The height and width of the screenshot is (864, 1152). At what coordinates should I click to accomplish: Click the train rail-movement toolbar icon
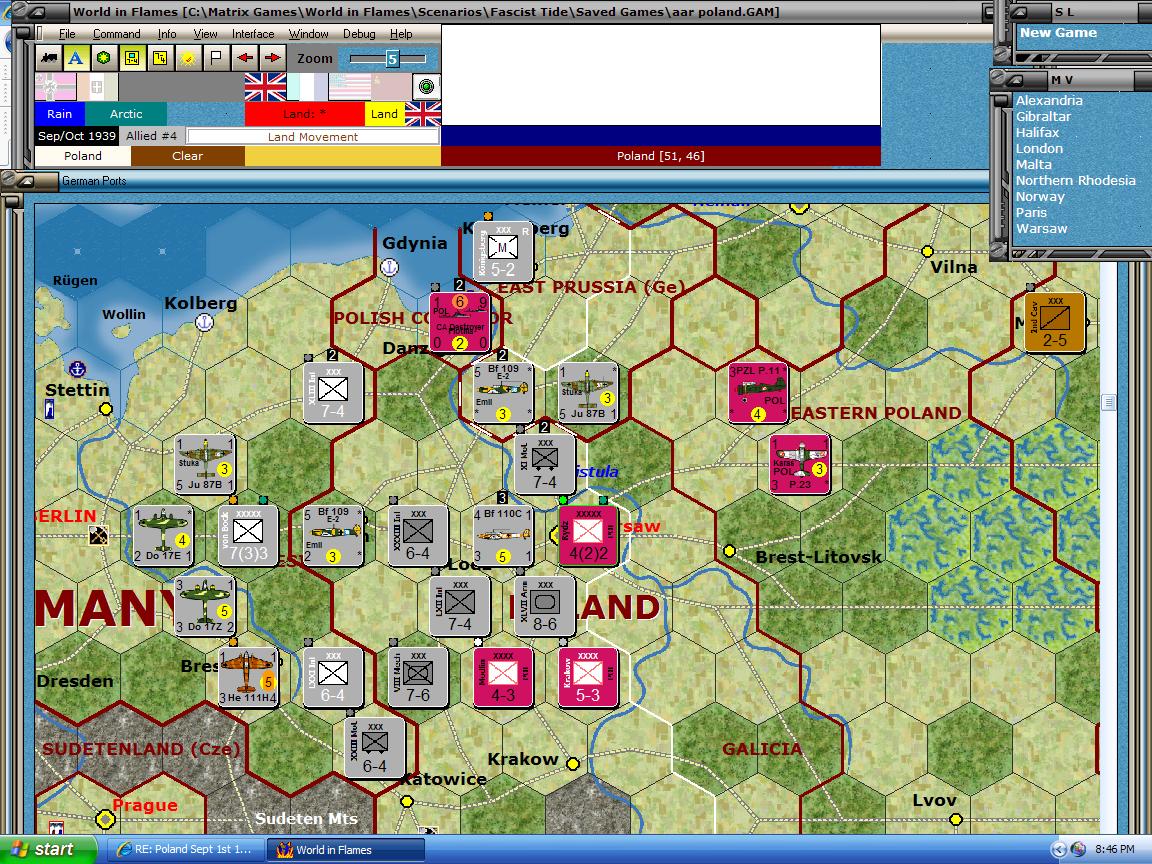pos(49,57)
